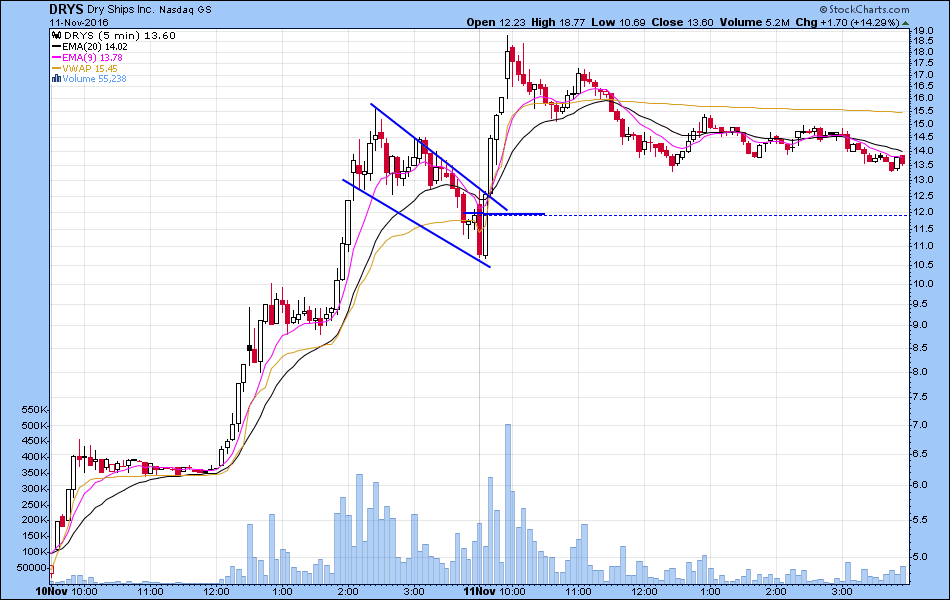This screenshot has width=950, height=600.
Task: Click the 14.0 price axis label
Action: (x=924, y=151)
